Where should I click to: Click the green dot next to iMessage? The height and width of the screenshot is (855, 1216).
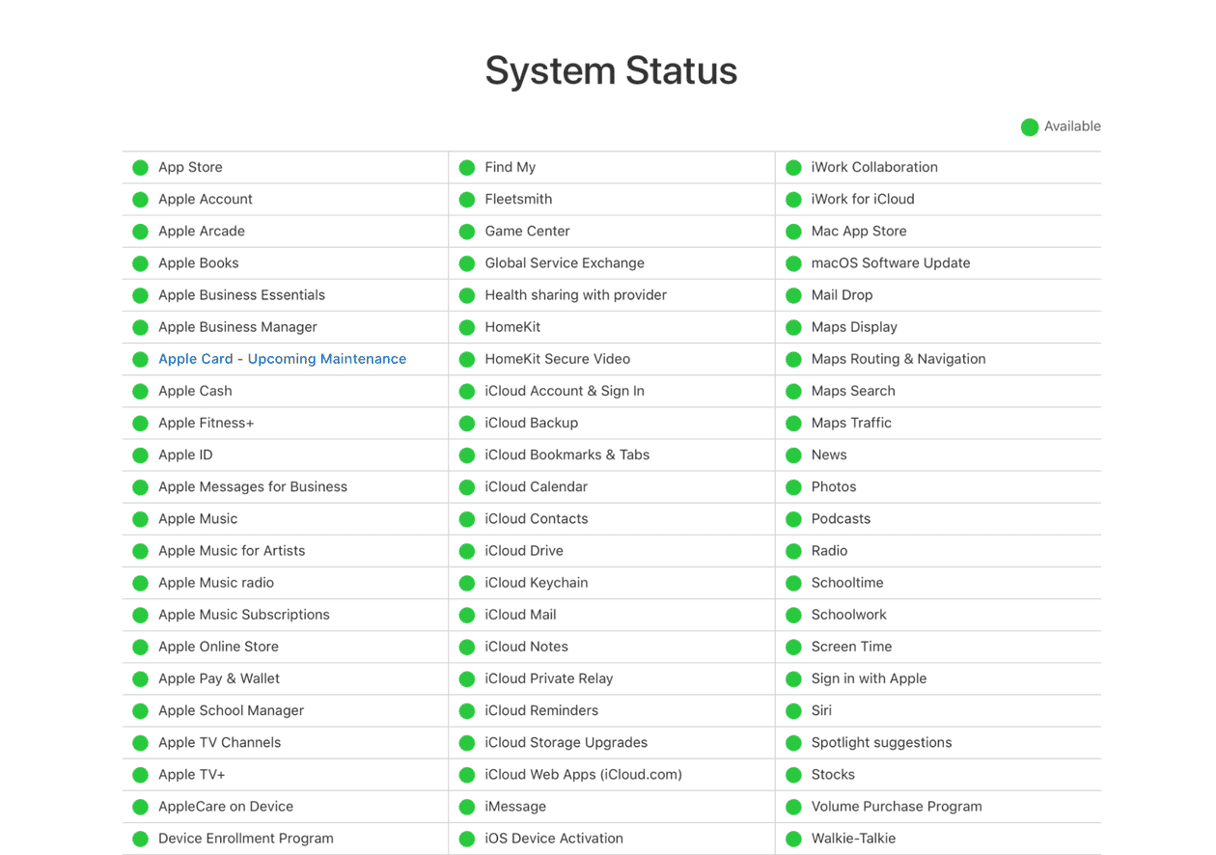(x=467, y=807)
